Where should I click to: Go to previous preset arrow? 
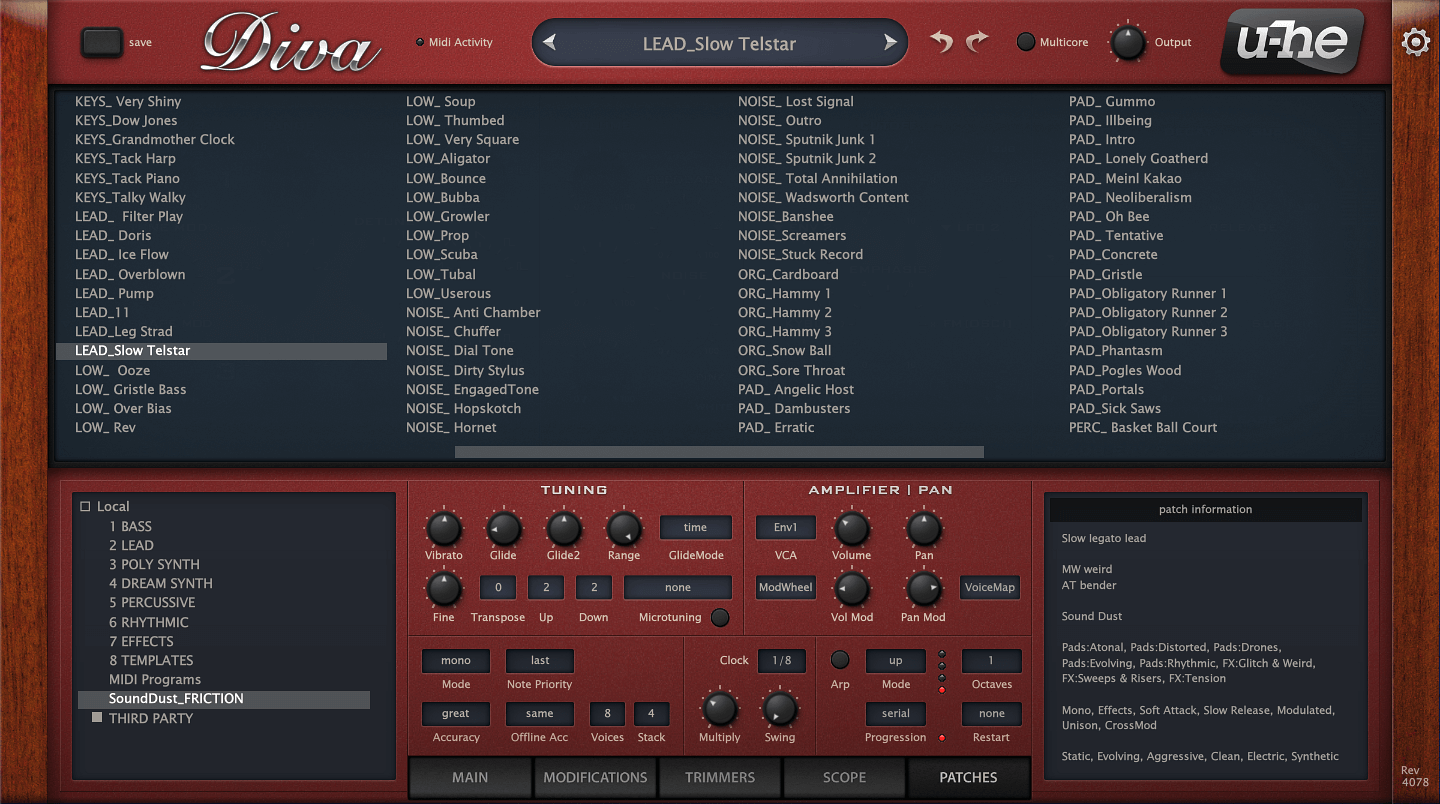tap(549, 43)
